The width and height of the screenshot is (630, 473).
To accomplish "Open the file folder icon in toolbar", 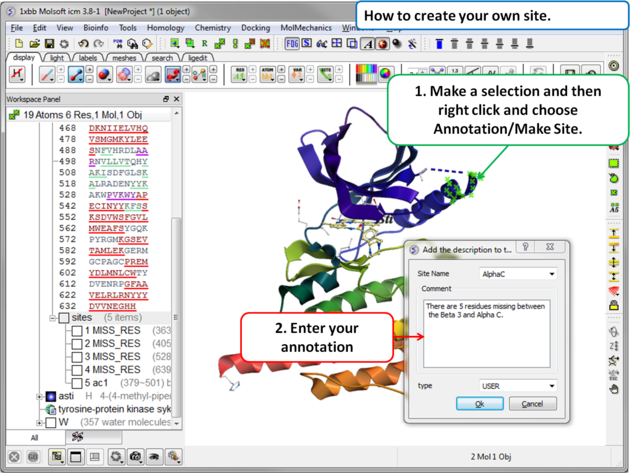I will point(35,44).
